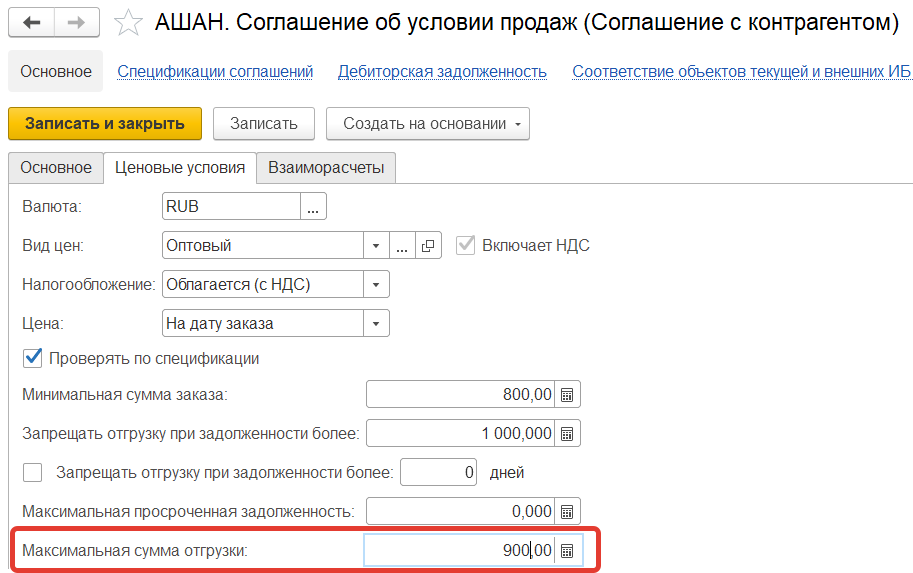The width and height of the screenshot is (913, 573).
Task: Switch to the Взаиморасчеты tab
Action: click(326, 168)
